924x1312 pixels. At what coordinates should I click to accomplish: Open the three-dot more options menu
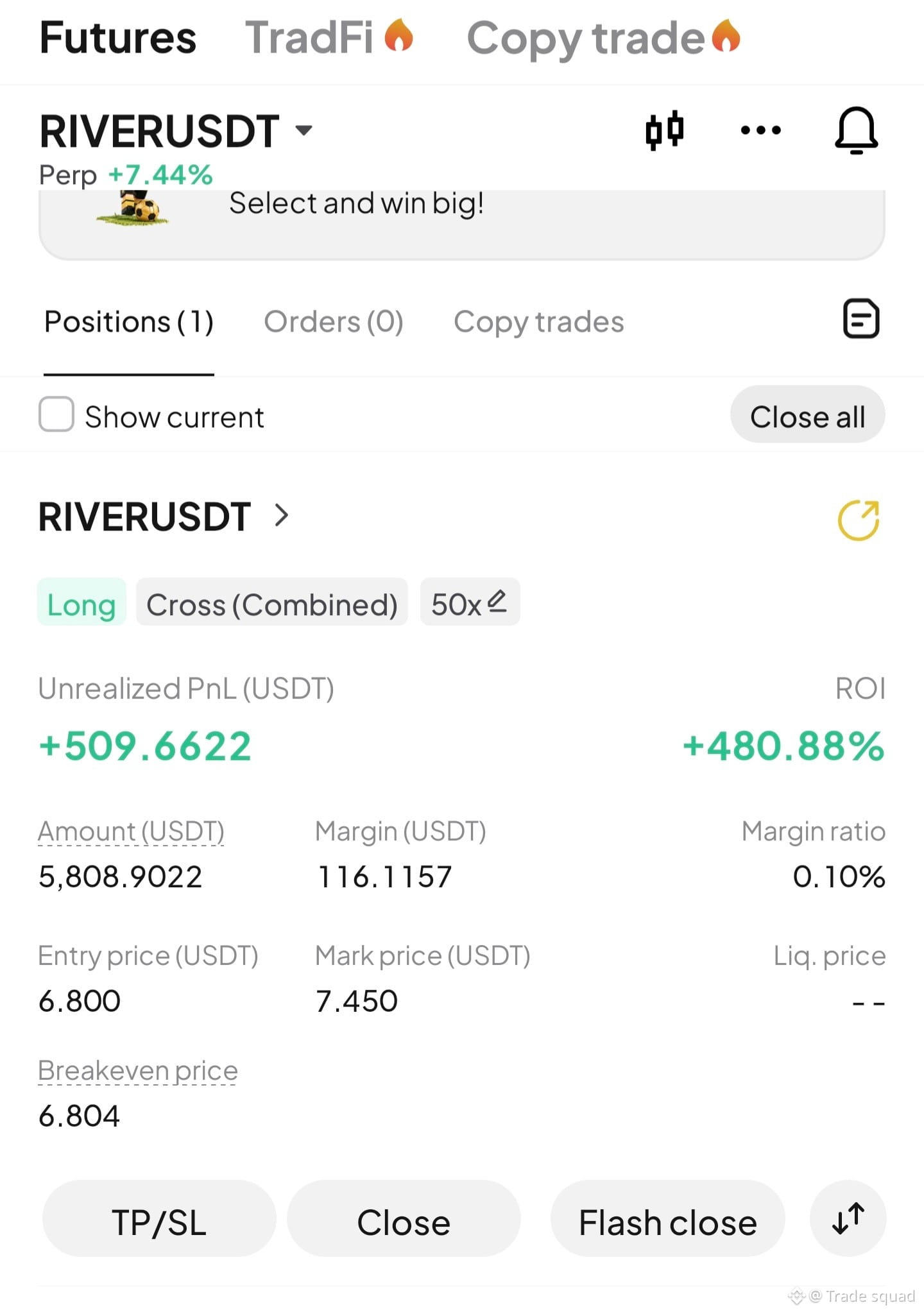click(760, 130)
